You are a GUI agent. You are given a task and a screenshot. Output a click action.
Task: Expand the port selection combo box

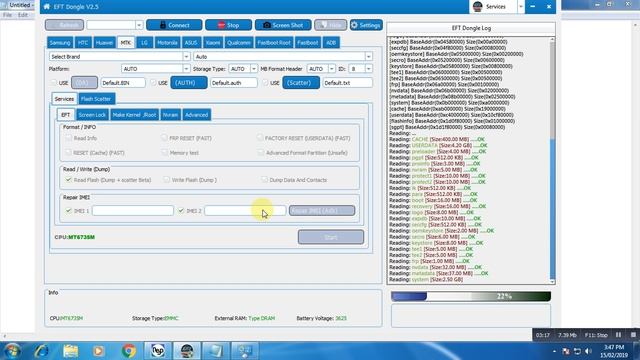[139, 25]
